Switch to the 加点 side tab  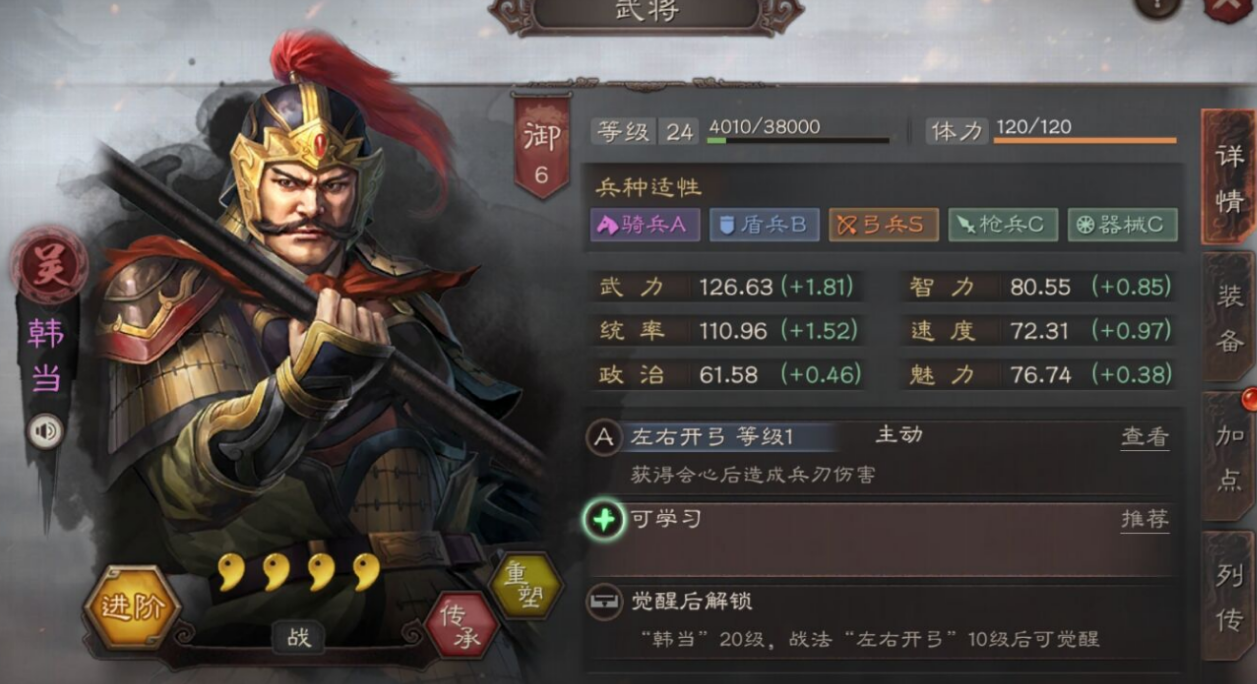pos(1229,456)
